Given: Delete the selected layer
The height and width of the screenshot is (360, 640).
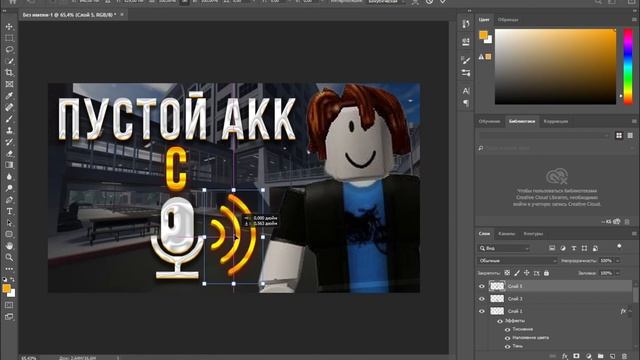Looking at the screenshot, I should (x=624, y=356).
